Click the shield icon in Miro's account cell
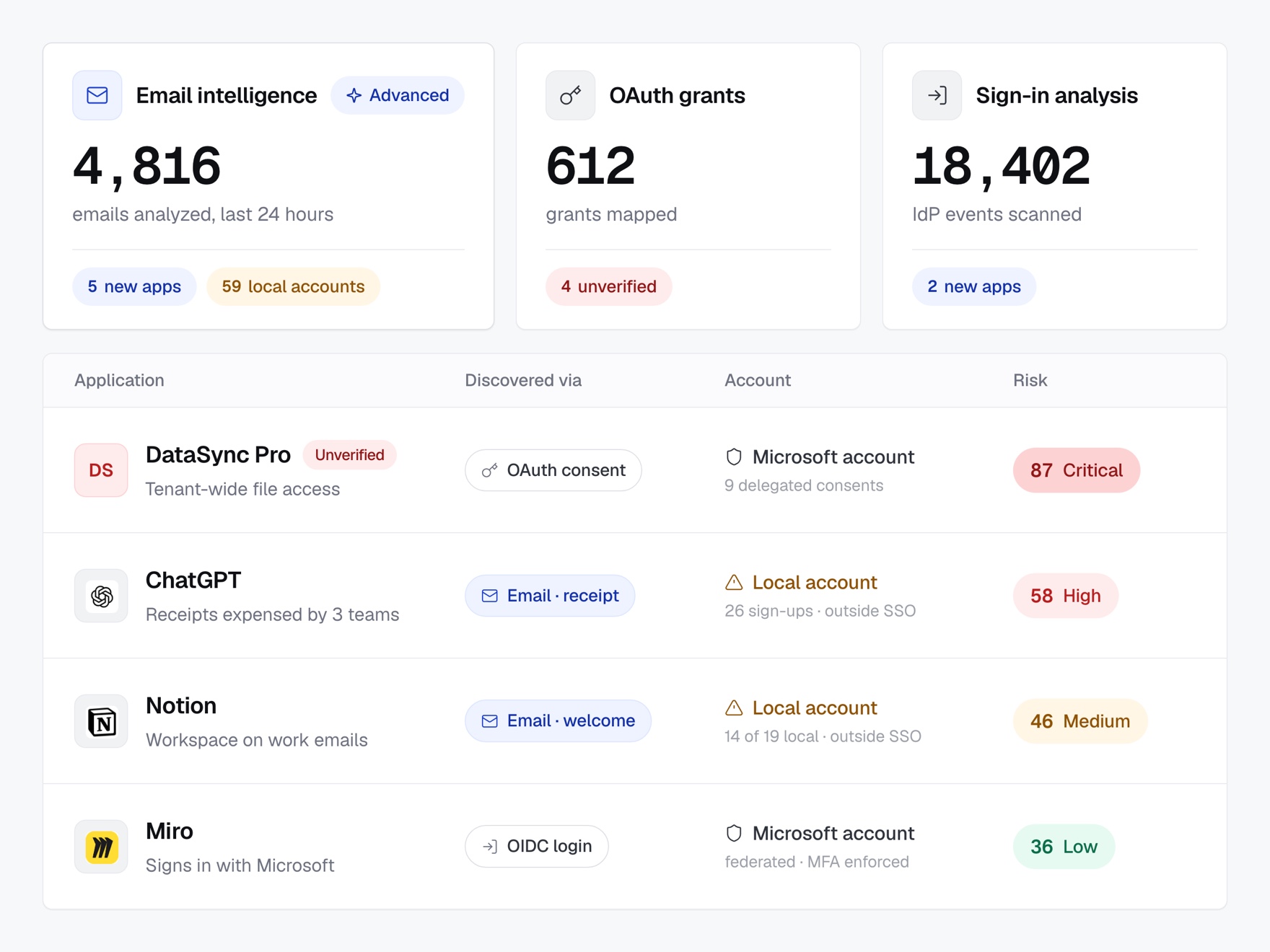 734,833
